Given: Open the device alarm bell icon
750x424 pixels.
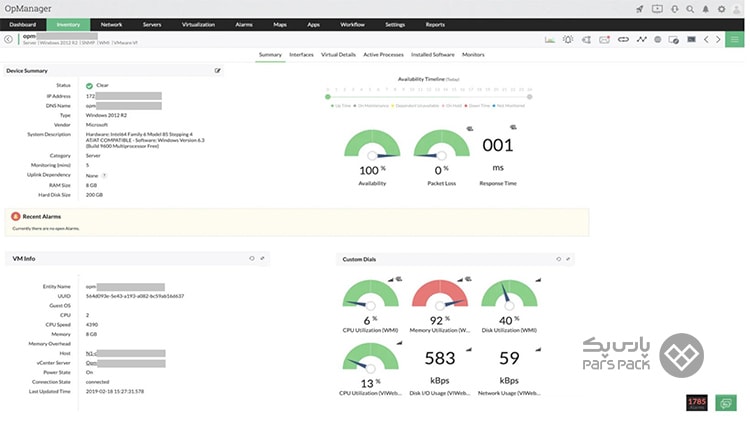Looking at the screenshot, I should tap(568, 40).
